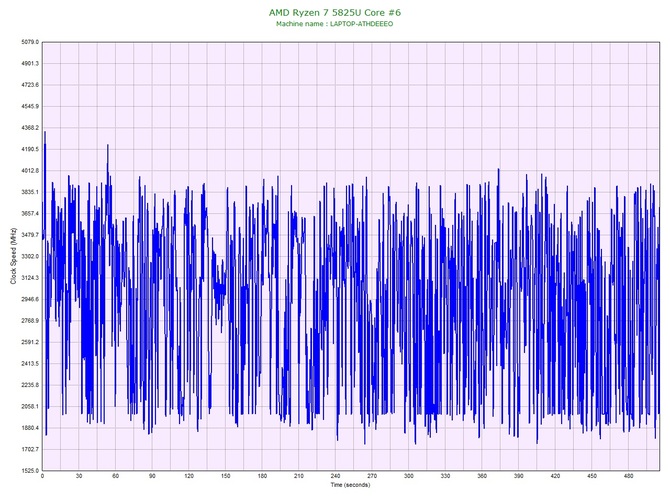Click the x-axis tick label 150
The image size is (670, 502).
pos(226,476)
